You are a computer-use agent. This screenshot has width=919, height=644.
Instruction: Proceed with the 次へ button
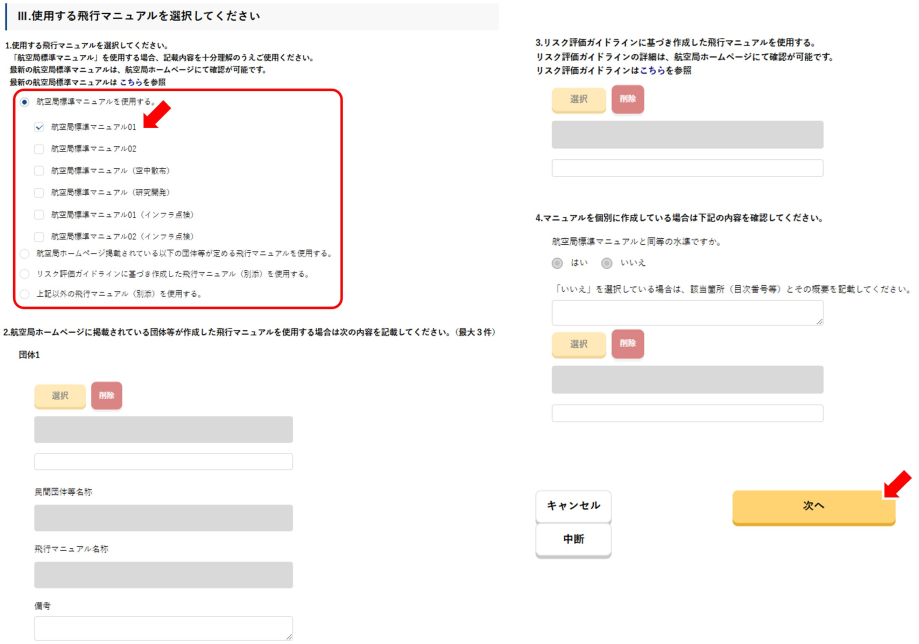point(813,507)
